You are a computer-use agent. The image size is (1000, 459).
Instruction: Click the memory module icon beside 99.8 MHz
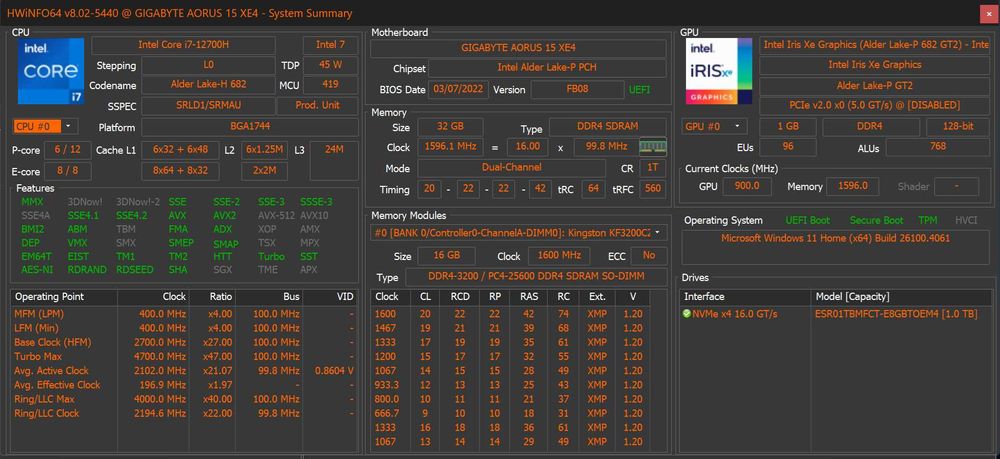click(652, 147)
